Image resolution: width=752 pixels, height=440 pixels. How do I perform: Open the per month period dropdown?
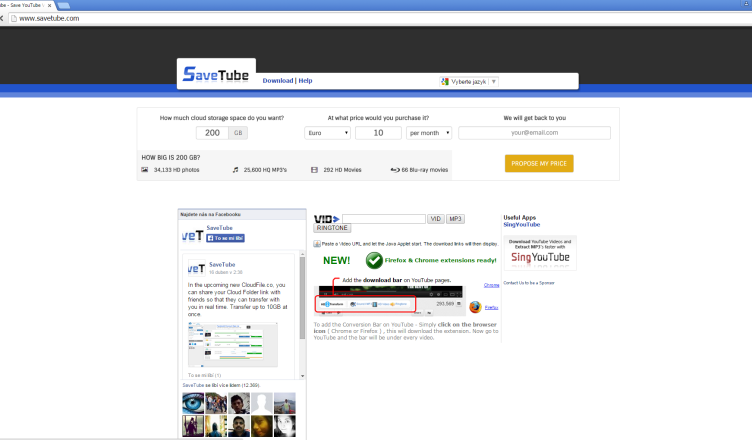[x=429, y=133]
